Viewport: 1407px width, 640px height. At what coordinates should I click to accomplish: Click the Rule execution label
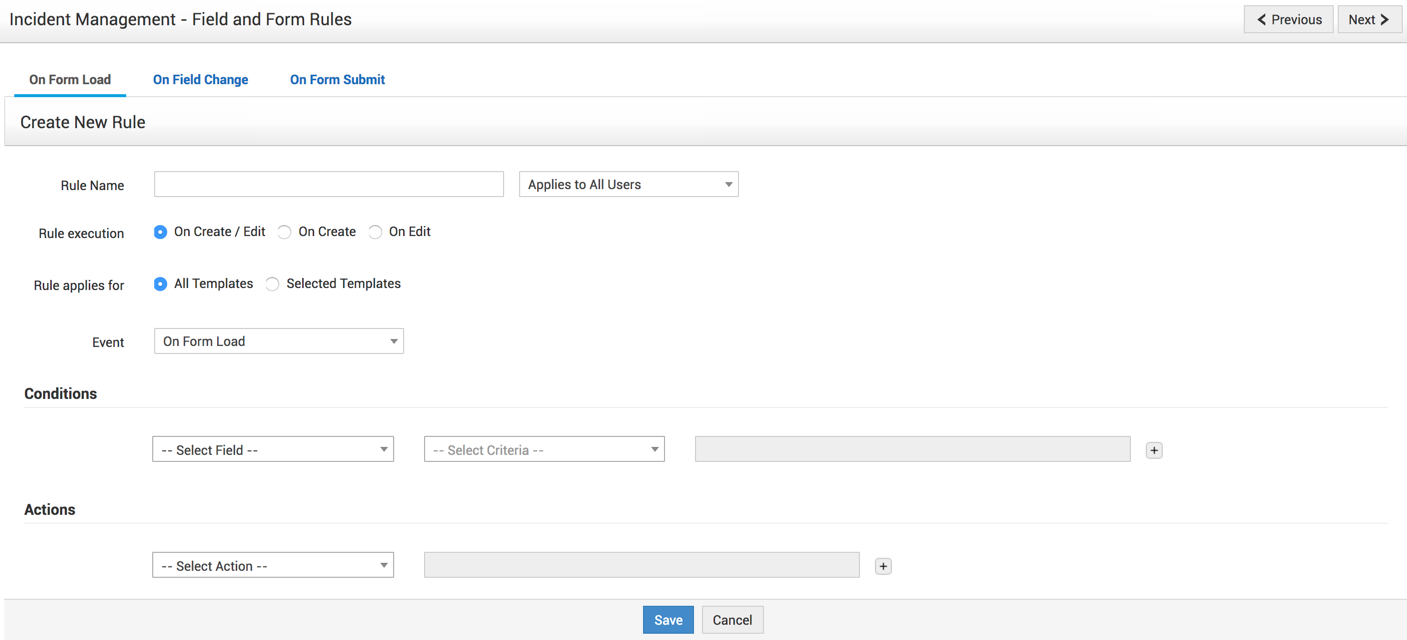[x=81, y=234]
